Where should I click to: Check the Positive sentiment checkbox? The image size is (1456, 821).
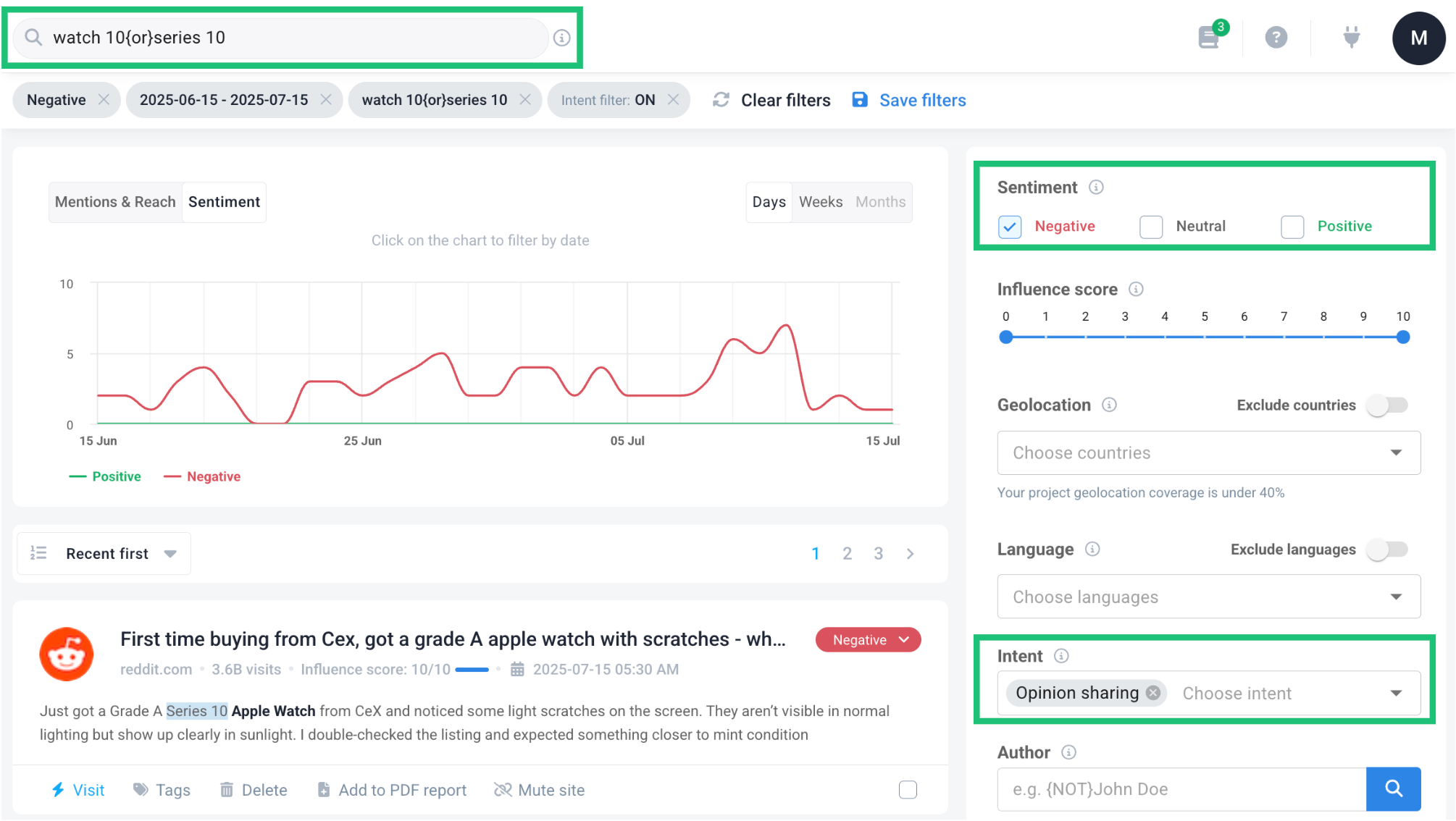[1292, 227]
